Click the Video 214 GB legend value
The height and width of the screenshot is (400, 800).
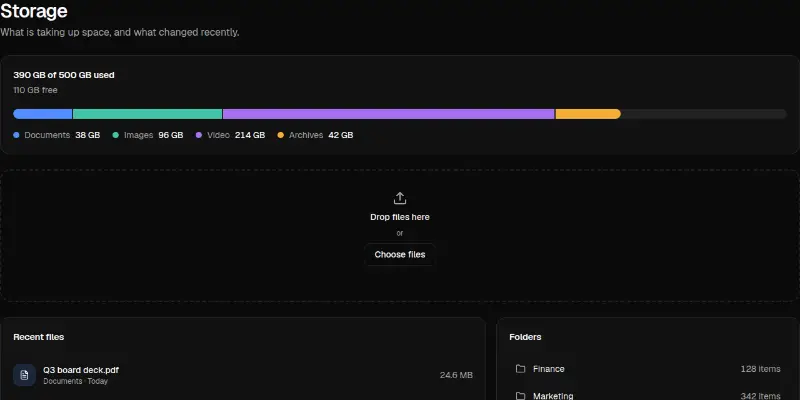tap(250, 135)
